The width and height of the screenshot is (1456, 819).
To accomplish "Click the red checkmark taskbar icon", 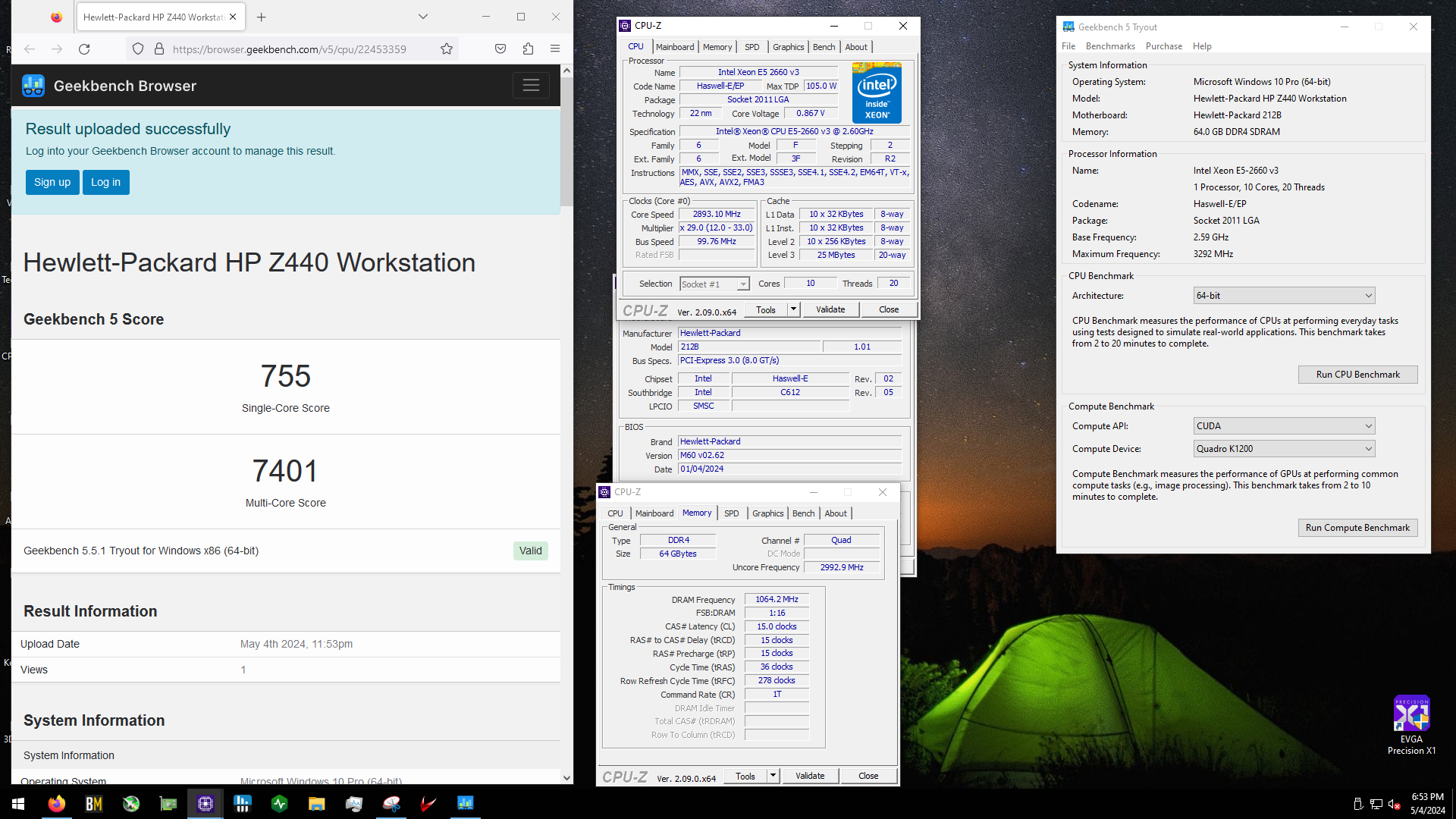I will coord(428,804).
